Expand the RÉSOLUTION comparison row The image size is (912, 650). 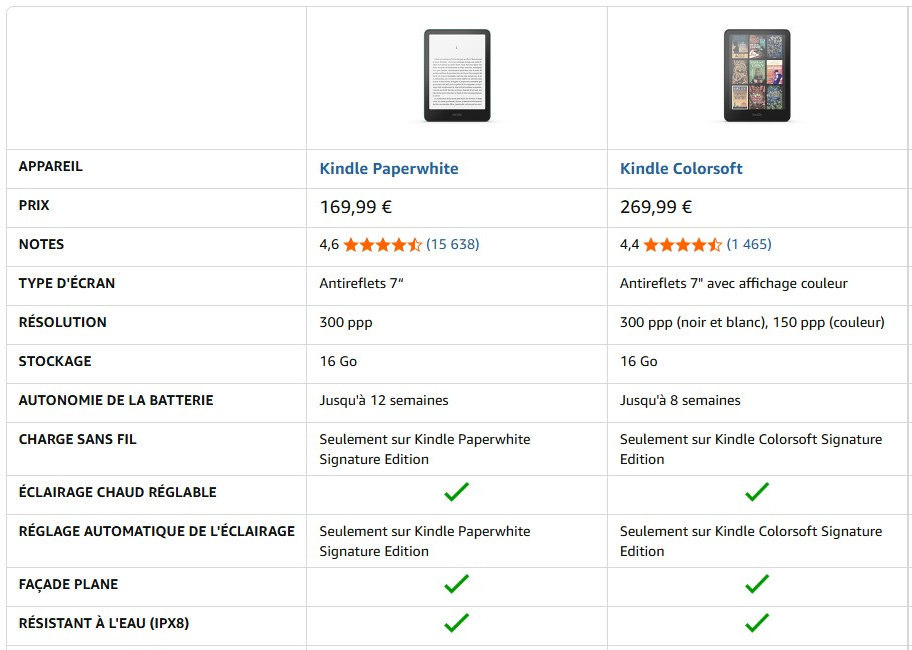63,322
